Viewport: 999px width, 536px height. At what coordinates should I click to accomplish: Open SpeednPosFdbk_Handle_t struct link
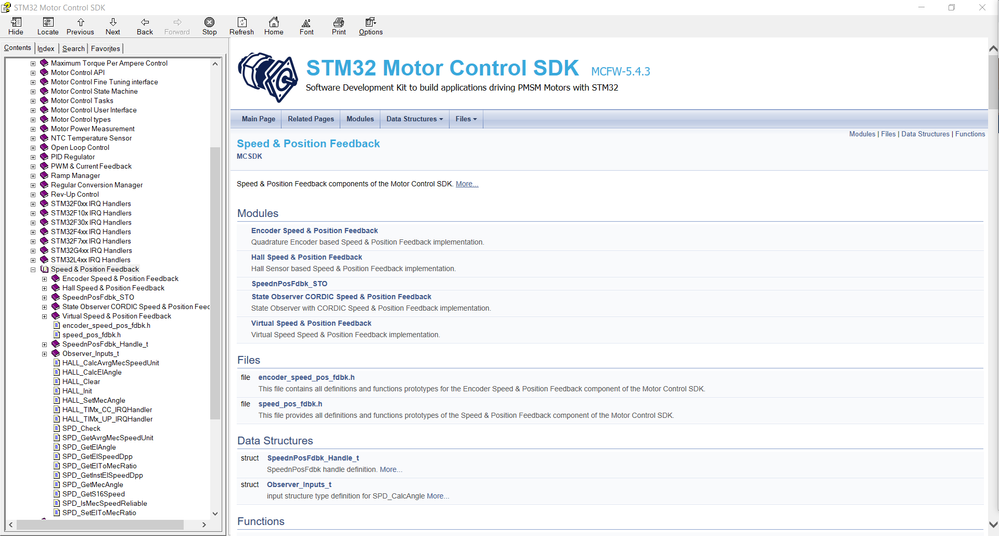coord(313,458)
